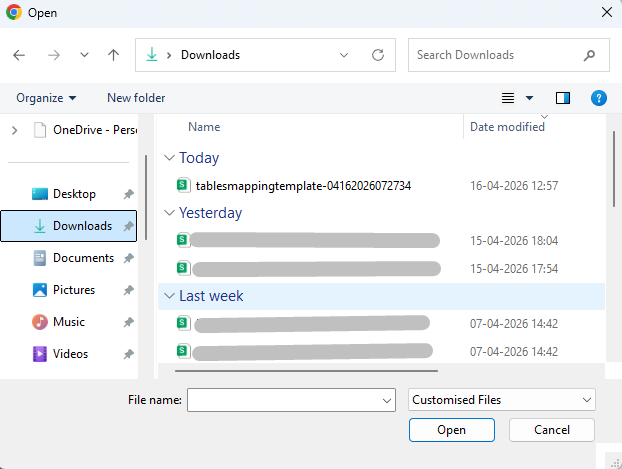Select file modified 15-04-2026 17:54
Image resolution: width=622 pixels, height=469 pixels.
[381, 269]
